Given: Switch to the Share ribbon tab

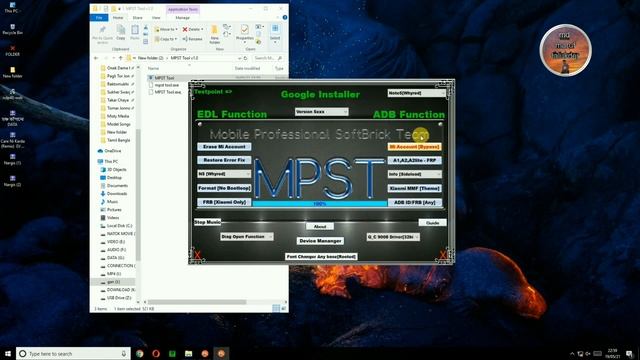Looking at the screenshot, I should [x=138, y=18].
